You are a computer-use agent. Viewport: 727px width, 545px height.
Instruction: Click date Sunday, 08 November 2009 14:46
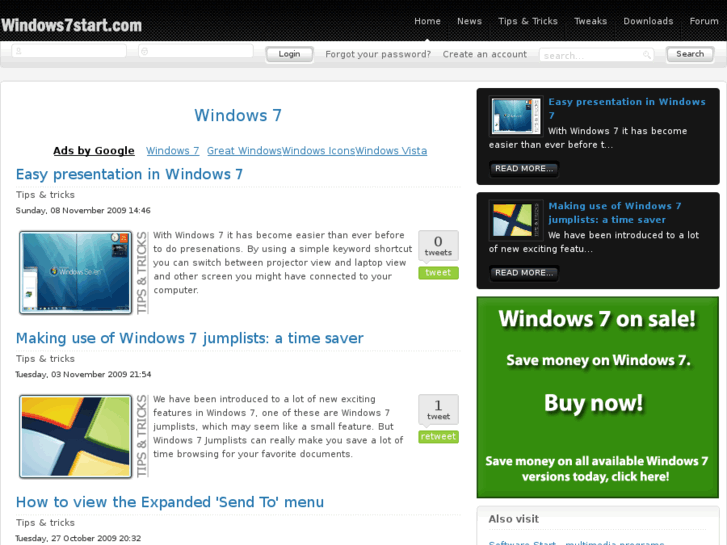pyautogui.click(x=83, y=210)
